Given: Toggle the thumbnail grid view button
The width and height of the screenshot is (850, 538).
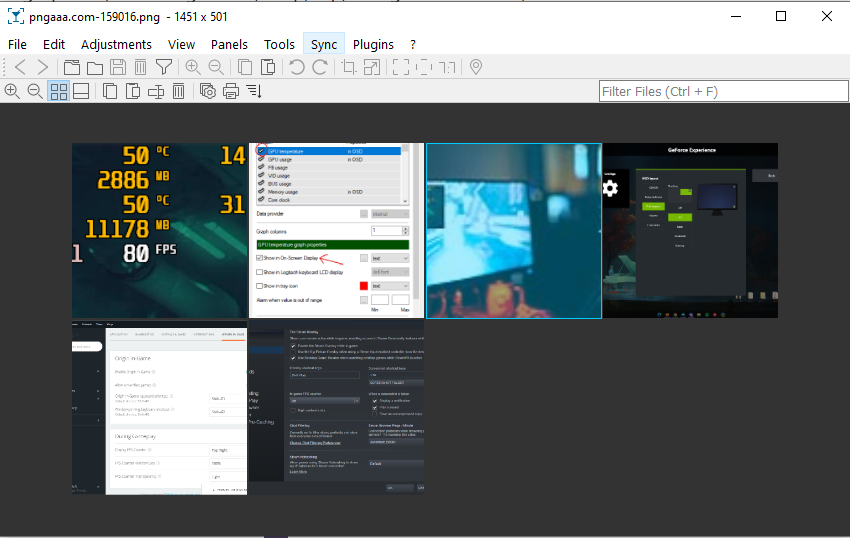Looking at the screenshot, I should click(59, 91).
